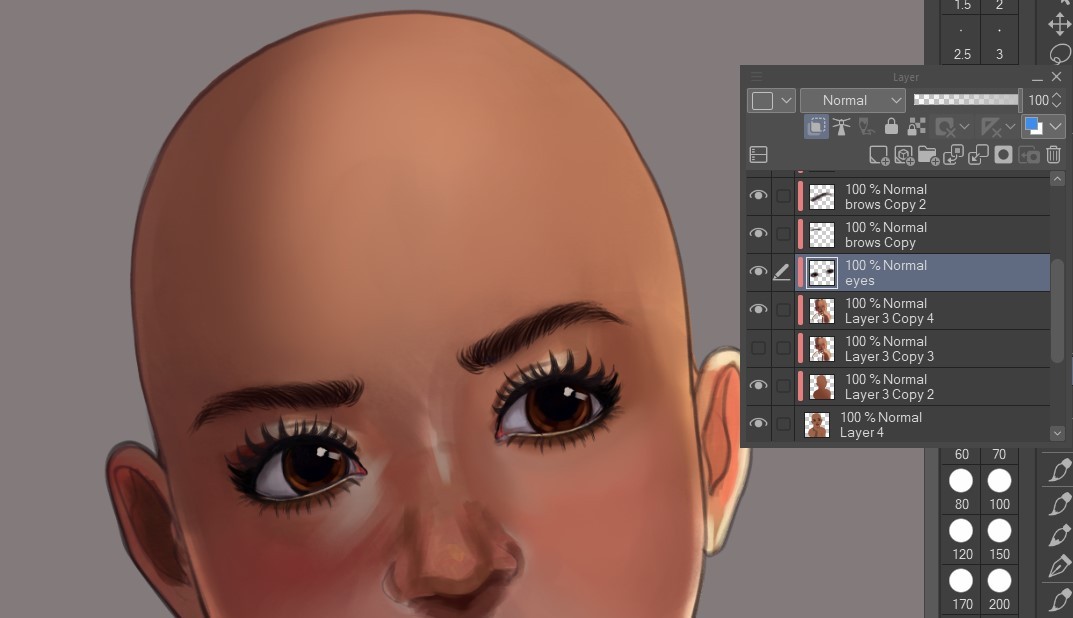Viewport: 1073px width, 618px height.
Task: Show the hidden Layer 3 Copy 3
Action: click(758, 348)
